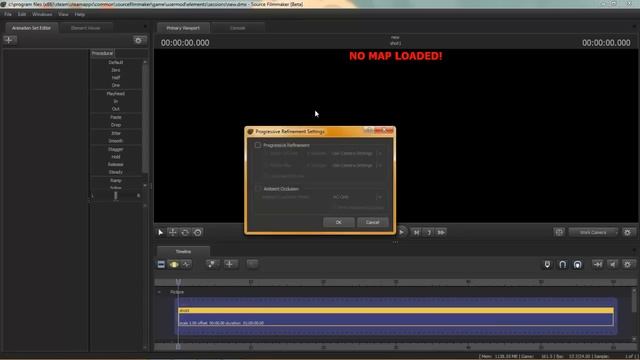Click the timeline skip-to-end arrow icon
The height and width of the screenshot is (360, 640).
click(598, 265)
